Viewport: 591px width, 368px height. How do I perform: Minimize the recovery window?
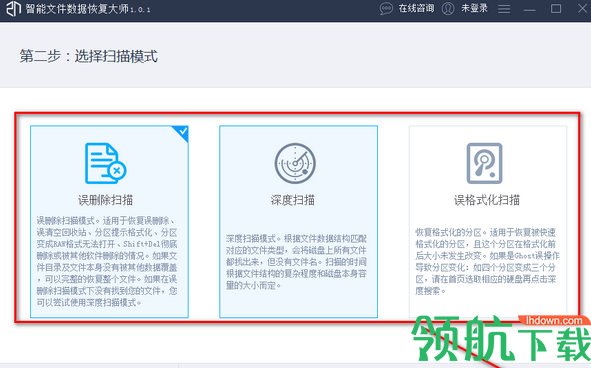point(530,10)
